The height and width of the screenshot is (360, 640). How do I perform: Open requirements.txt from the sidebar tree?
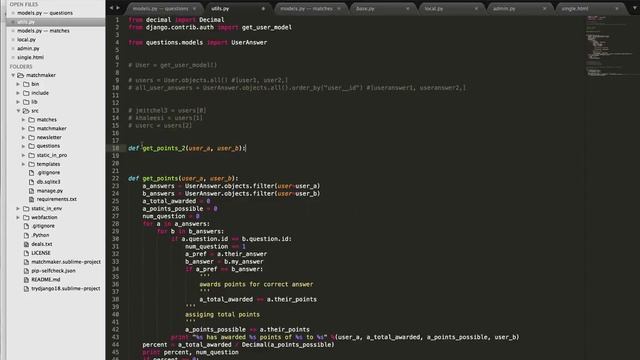[x=57, y=200]
